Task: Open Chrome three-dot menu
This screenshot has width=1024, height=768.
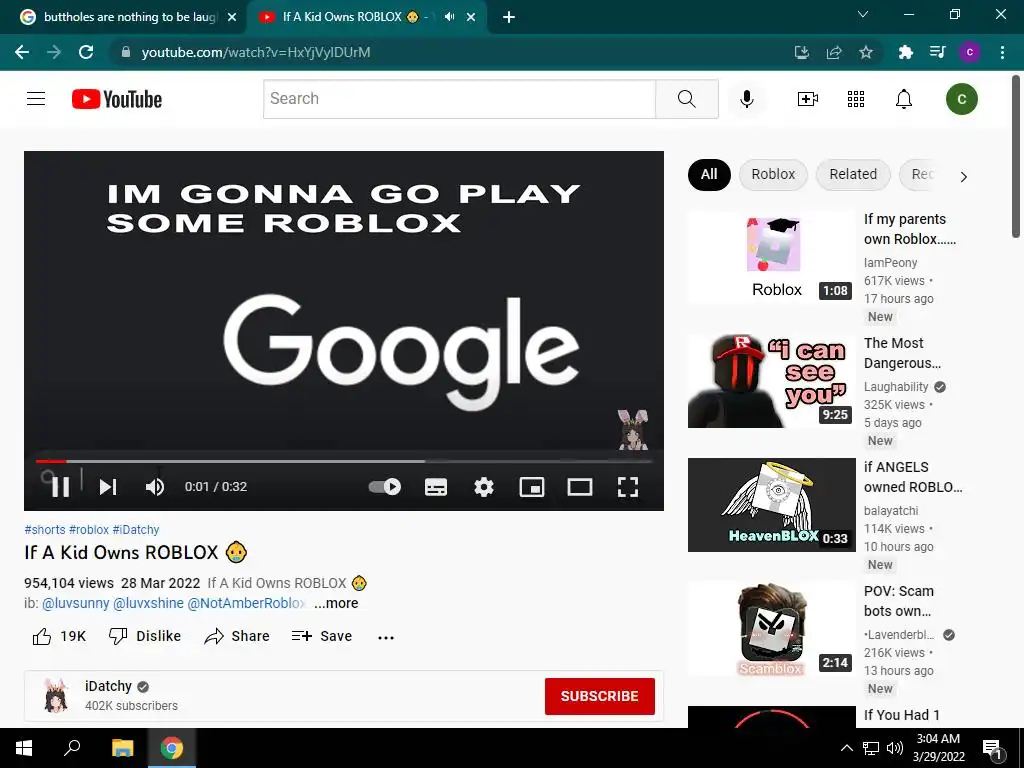Action: click(1002, 52)
